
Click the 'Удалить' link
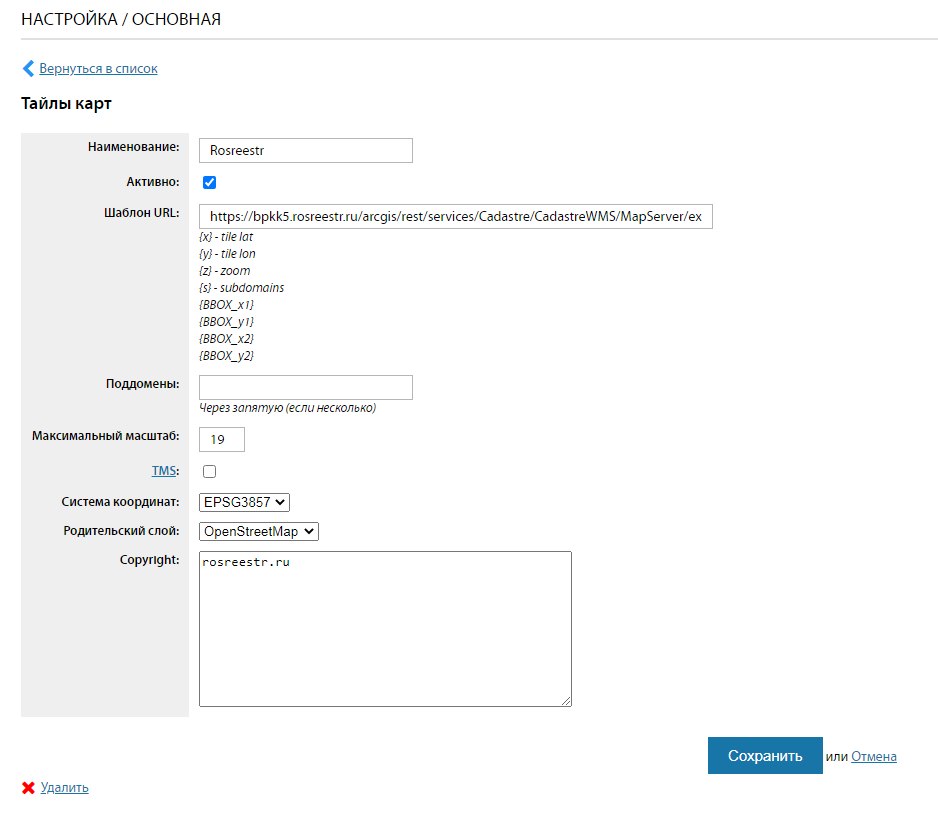(65, 788)
